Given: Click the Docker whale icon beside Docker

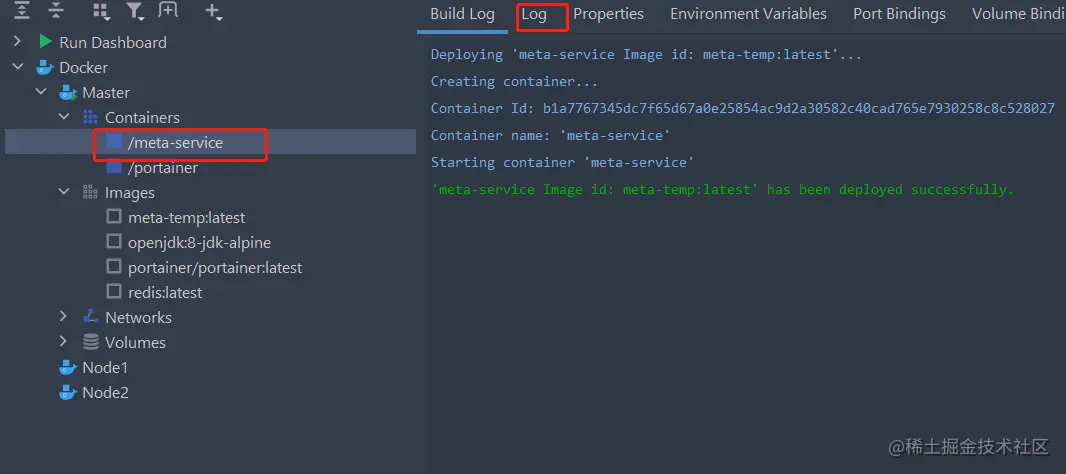Looking at the screenshot, I should (44, 67).
